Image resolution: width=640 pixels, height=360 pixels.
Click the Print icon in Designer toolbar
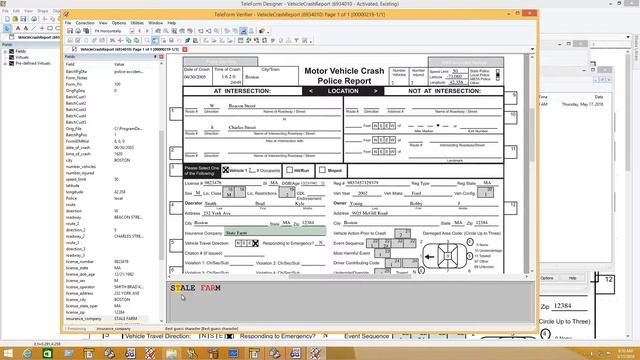(34, 19)
